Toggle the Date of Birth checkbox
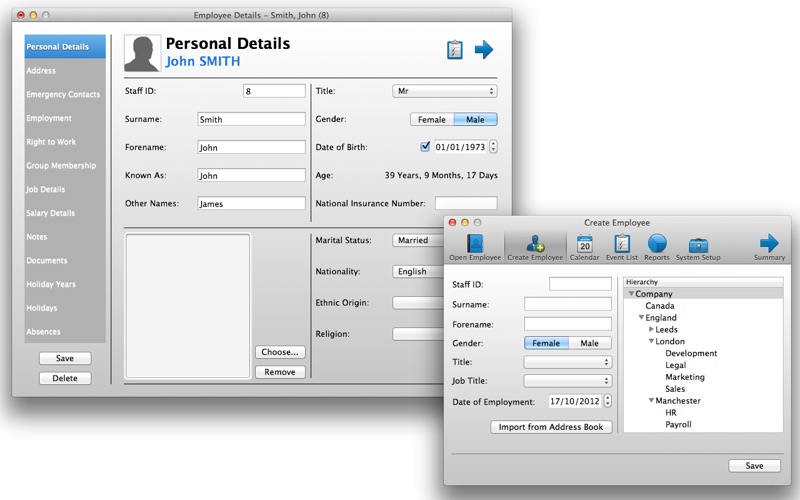This screenshot has height=500, width=800. 425,146
